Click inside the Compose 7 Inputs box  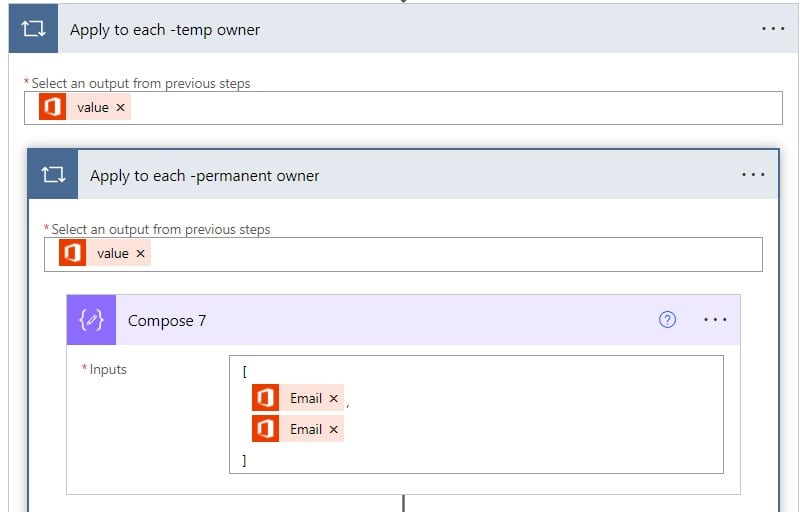tap(476, 414)
